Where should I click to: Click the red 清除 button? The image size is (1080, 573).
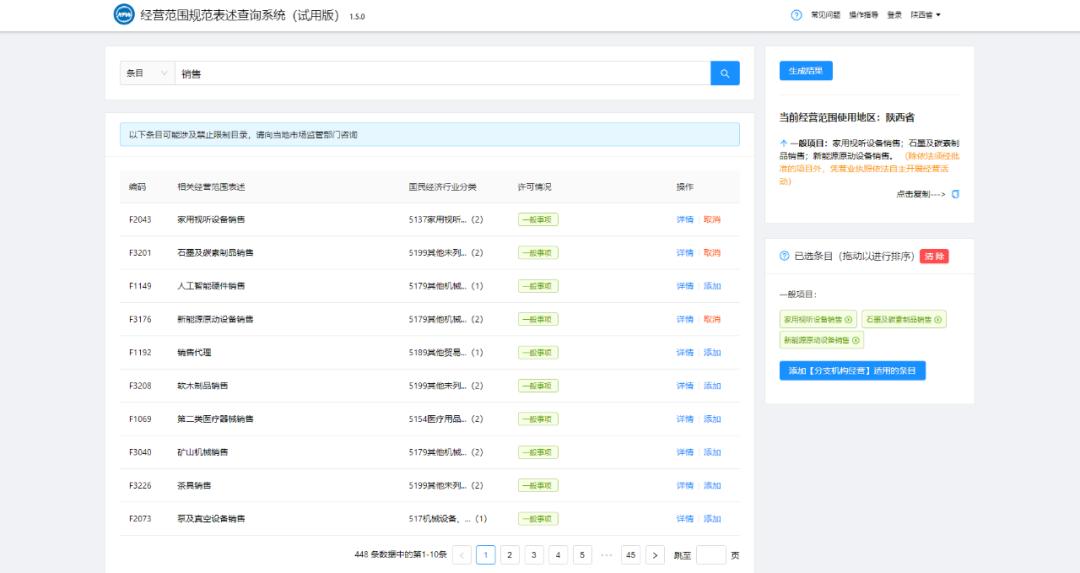coord(934,256)
